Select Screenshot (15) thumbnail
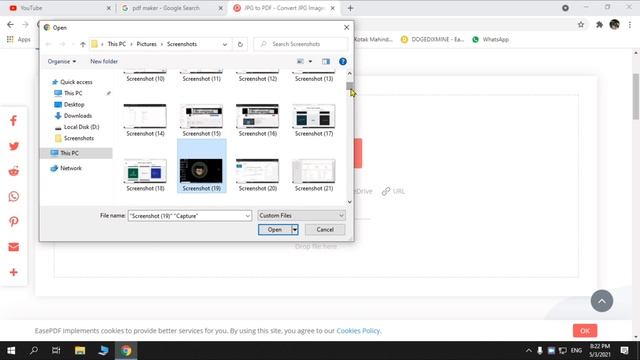 click(201, 120)
